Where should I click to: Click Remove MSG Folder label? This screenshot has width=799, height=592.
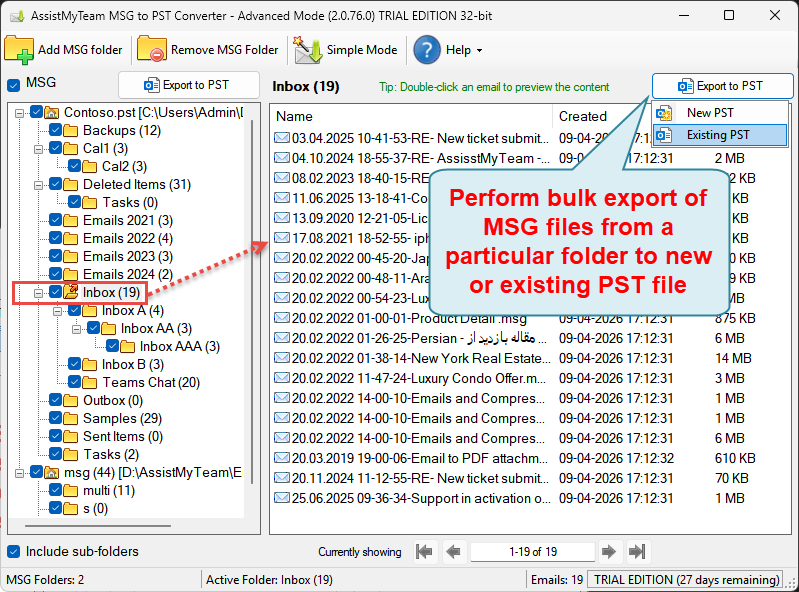tap(225, 49)
